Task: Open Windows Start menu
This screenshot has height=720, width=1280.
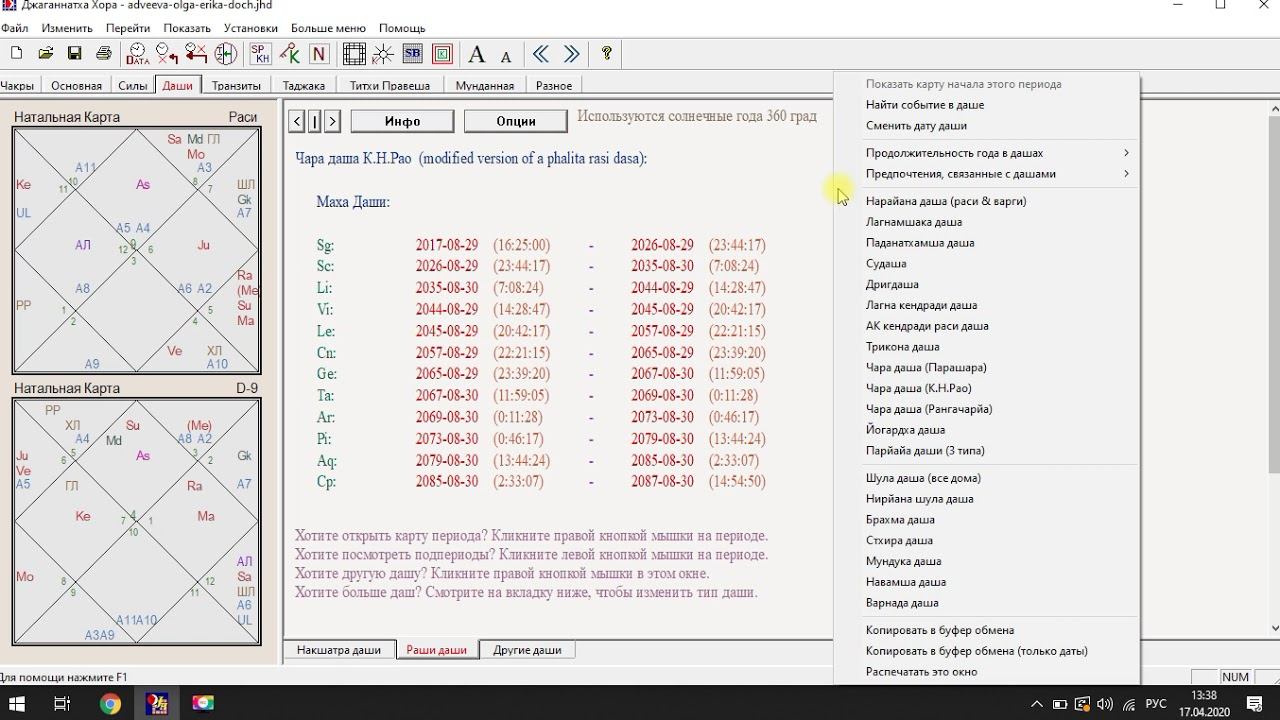Action: click(x=17, y=703)
